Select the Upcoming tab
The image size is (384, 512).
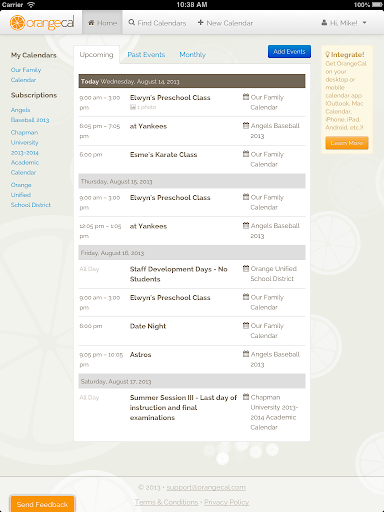pyautogui.click(x=96, y=55)
